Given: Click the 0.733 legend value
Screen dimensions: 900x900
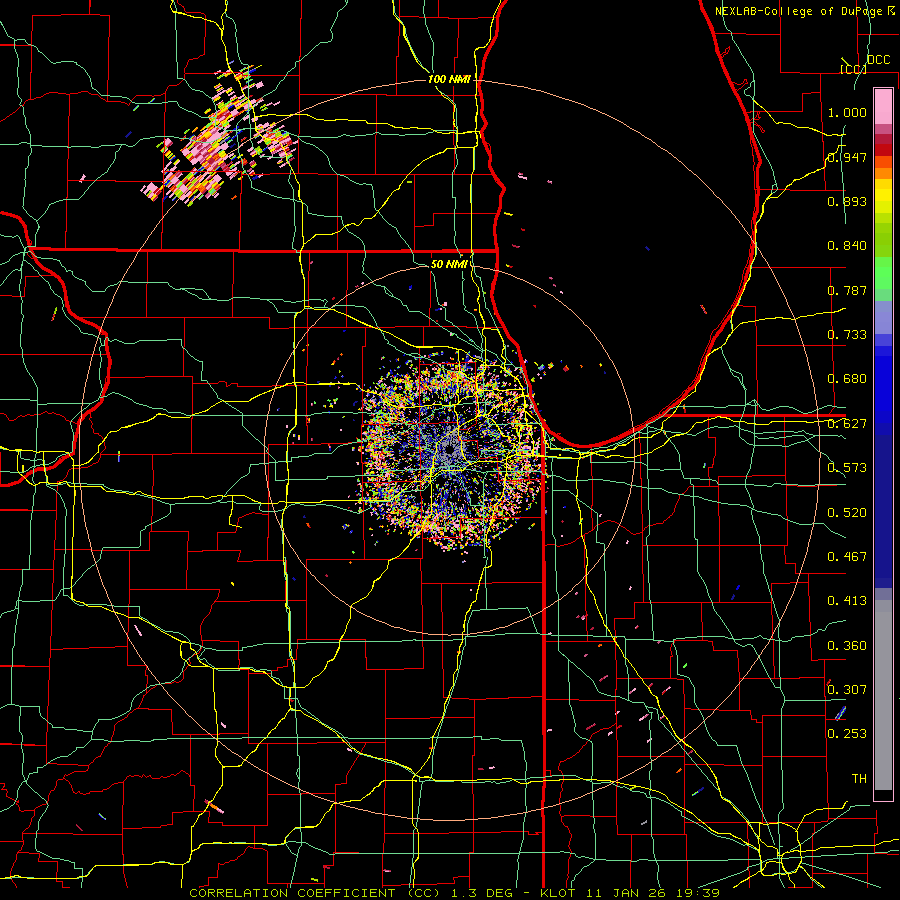Looking at the screenshot, I should tap(847, 335).
